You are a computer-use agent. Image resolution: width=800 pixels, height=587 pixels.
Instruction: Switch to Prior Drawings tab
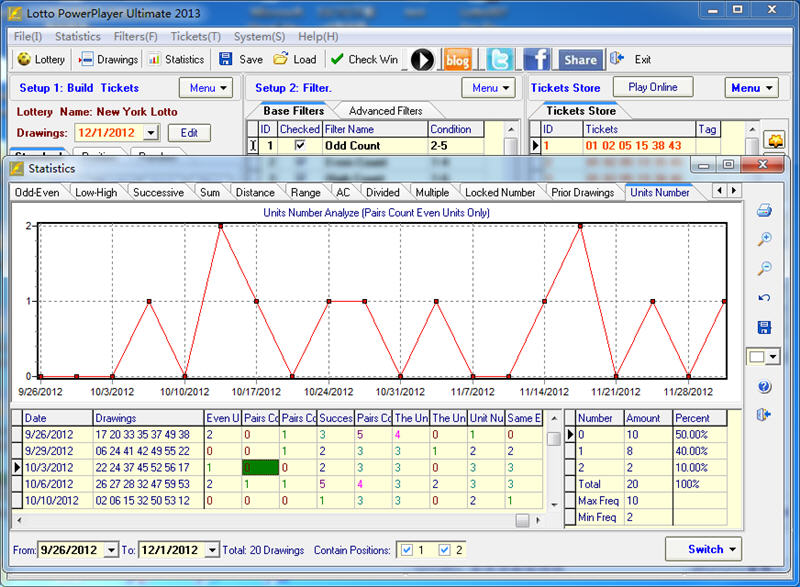pos(582,192)
